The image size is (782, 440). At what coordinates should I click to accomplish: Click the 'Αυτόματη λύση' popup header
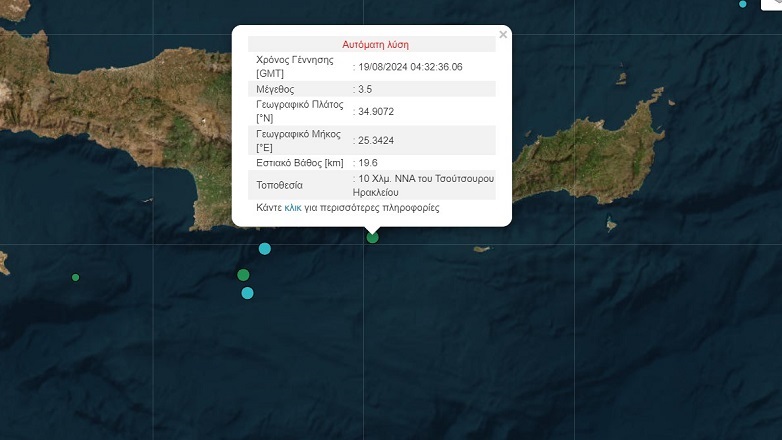375,44
